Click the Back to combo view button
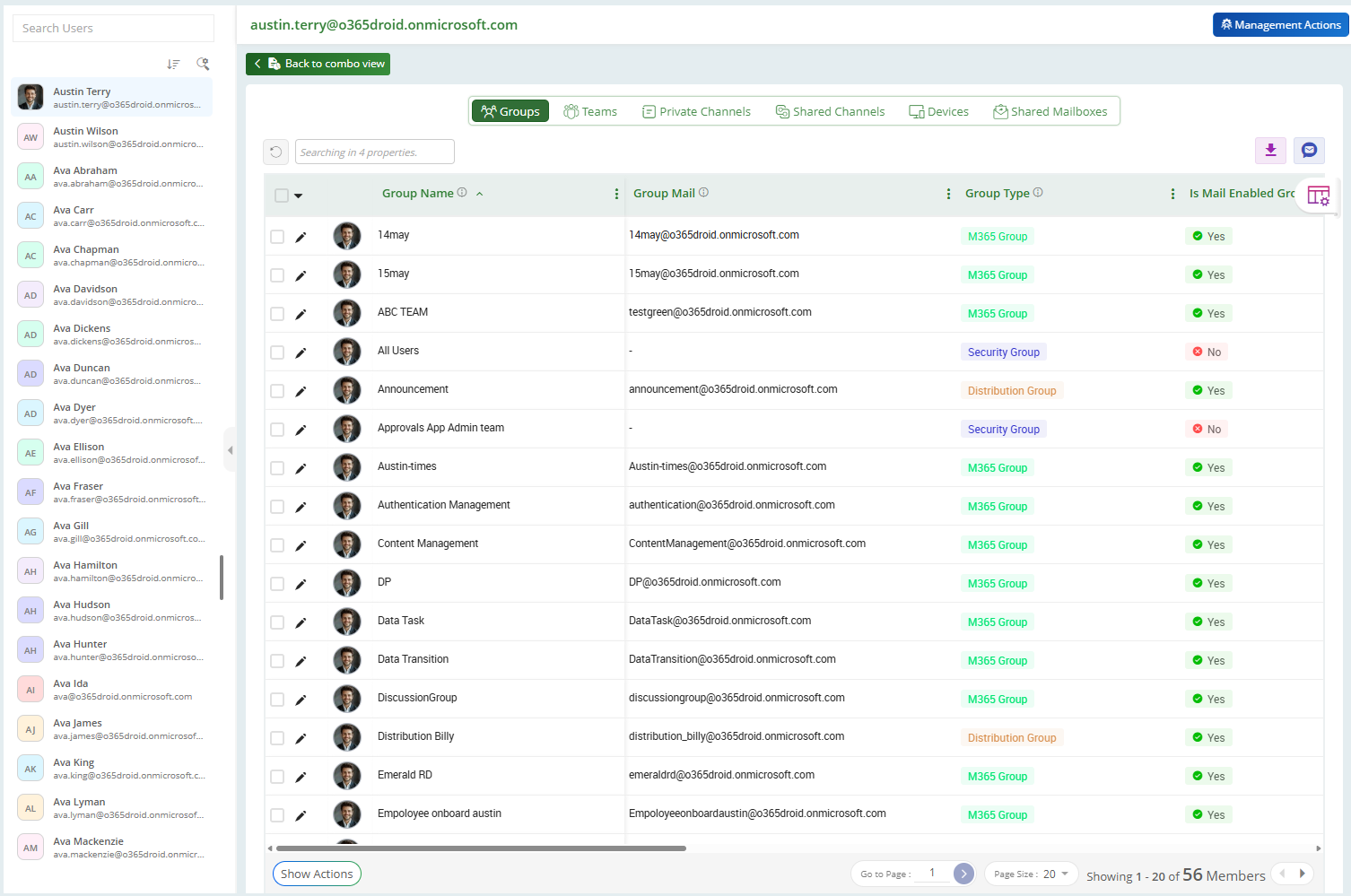 pyautogui.click(x=318, y=64)
